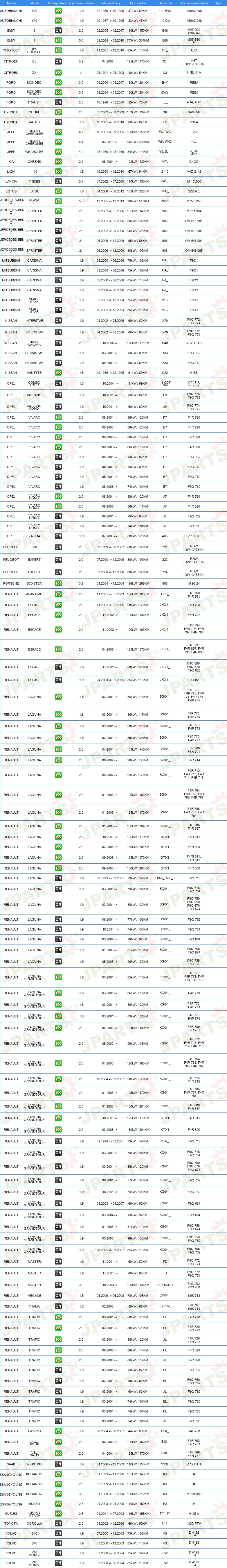Click the diesel icon for Hyundai Matrix

(58, 122)
